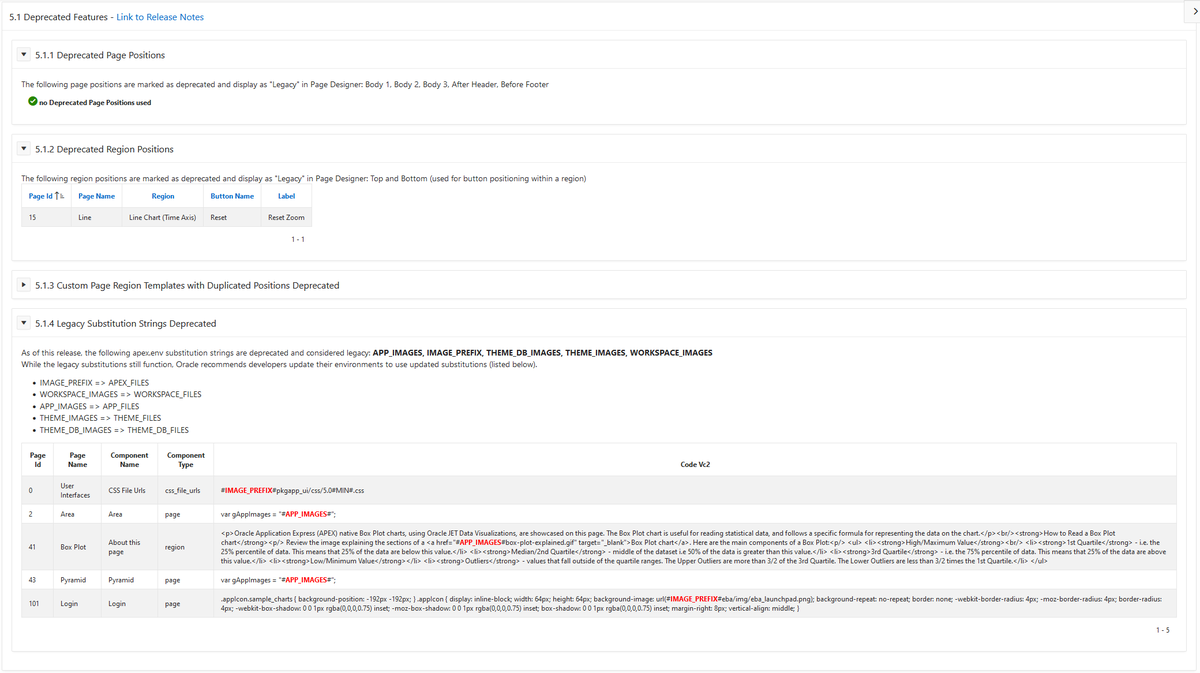Click the WORKSPACE_IMAGES => WORKSPACE_FILES bullet

(x=120, y=394)
